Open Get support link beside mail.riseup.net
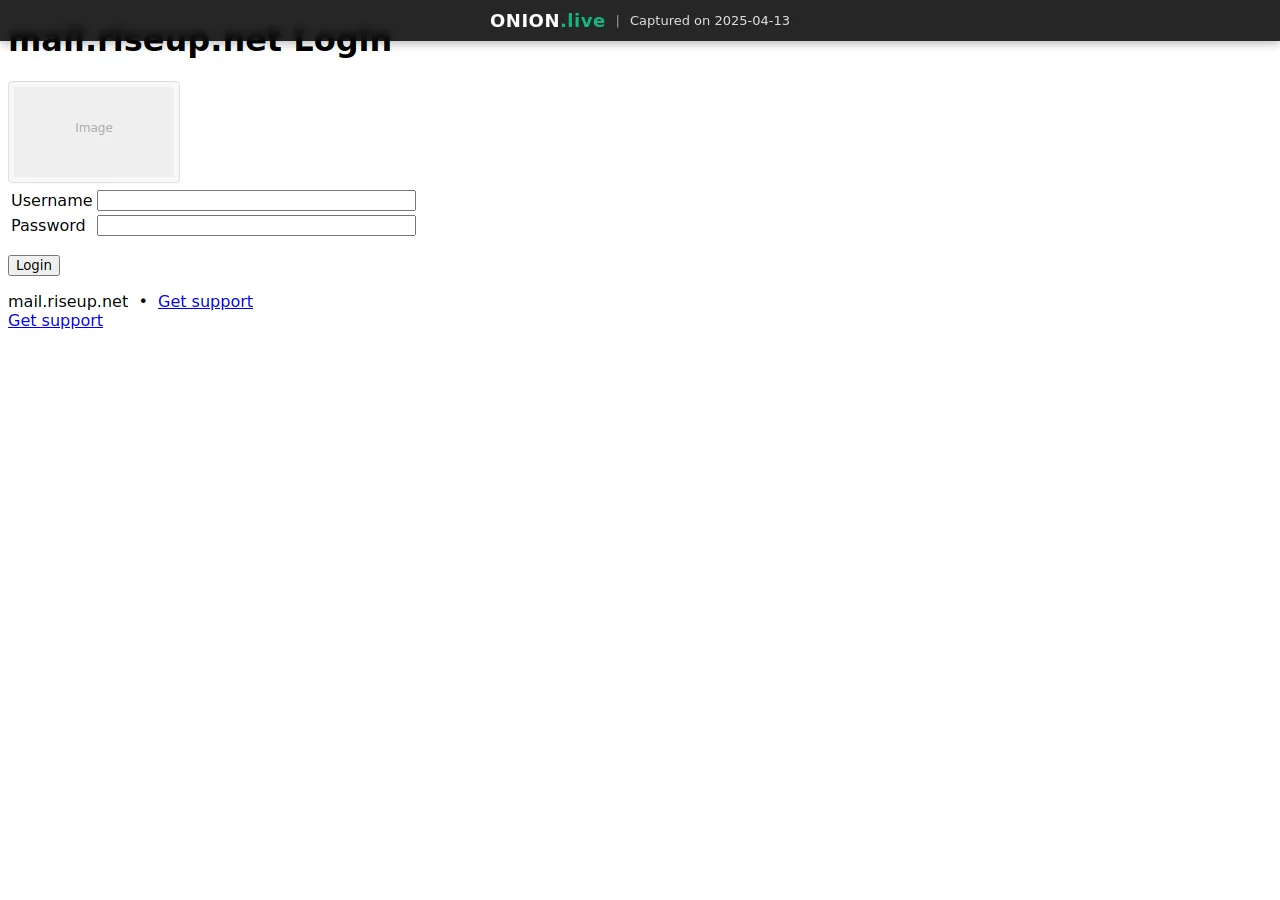Screen dimensions: 1280x900 (205, 301)
